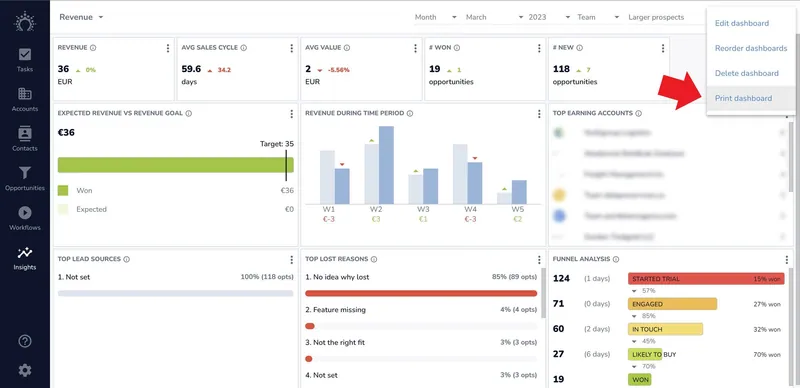This screenshot has height=388, width=800.
Task: Open the Month period dropdown
Action: pyautogui.click(x=435, y=17)
